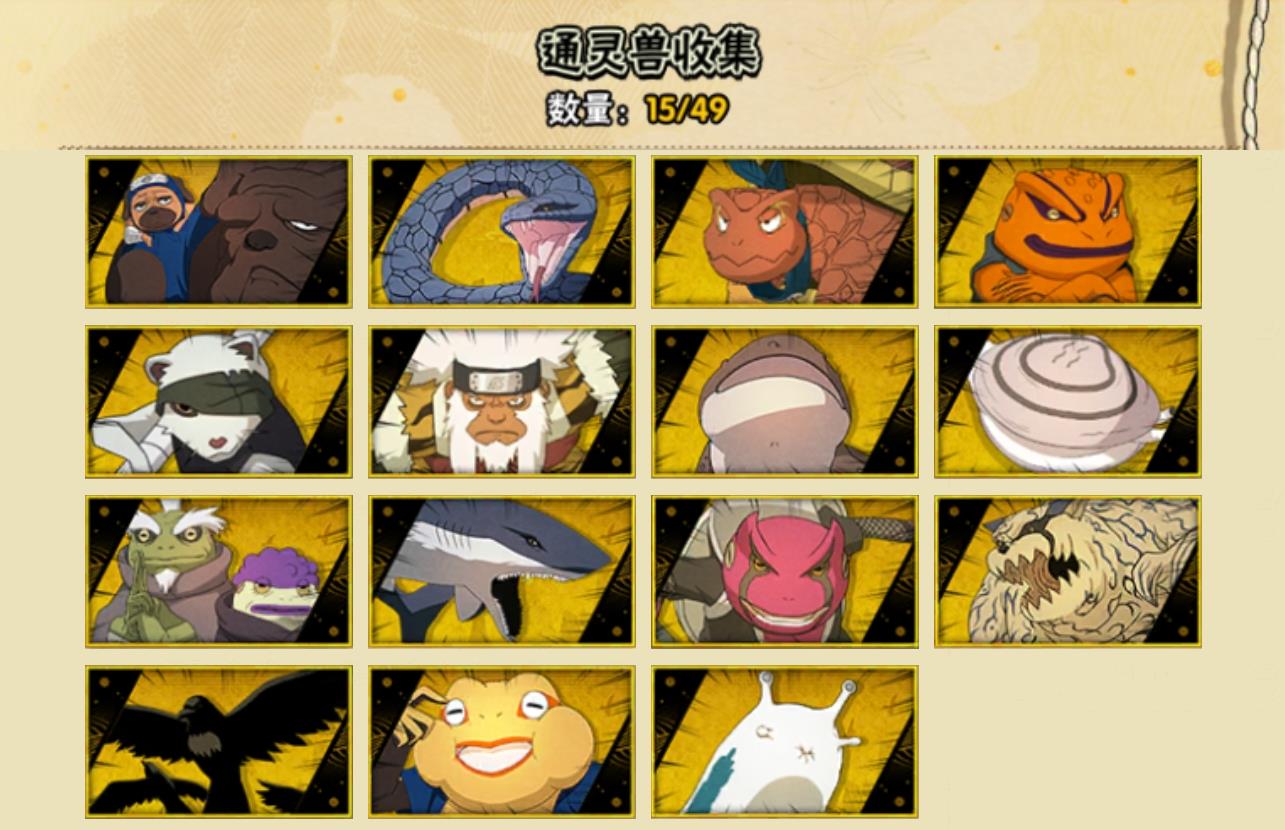Select the beige fanged beast sketch card
This screenshot has height=830, width=1285.
point(1067,571)
